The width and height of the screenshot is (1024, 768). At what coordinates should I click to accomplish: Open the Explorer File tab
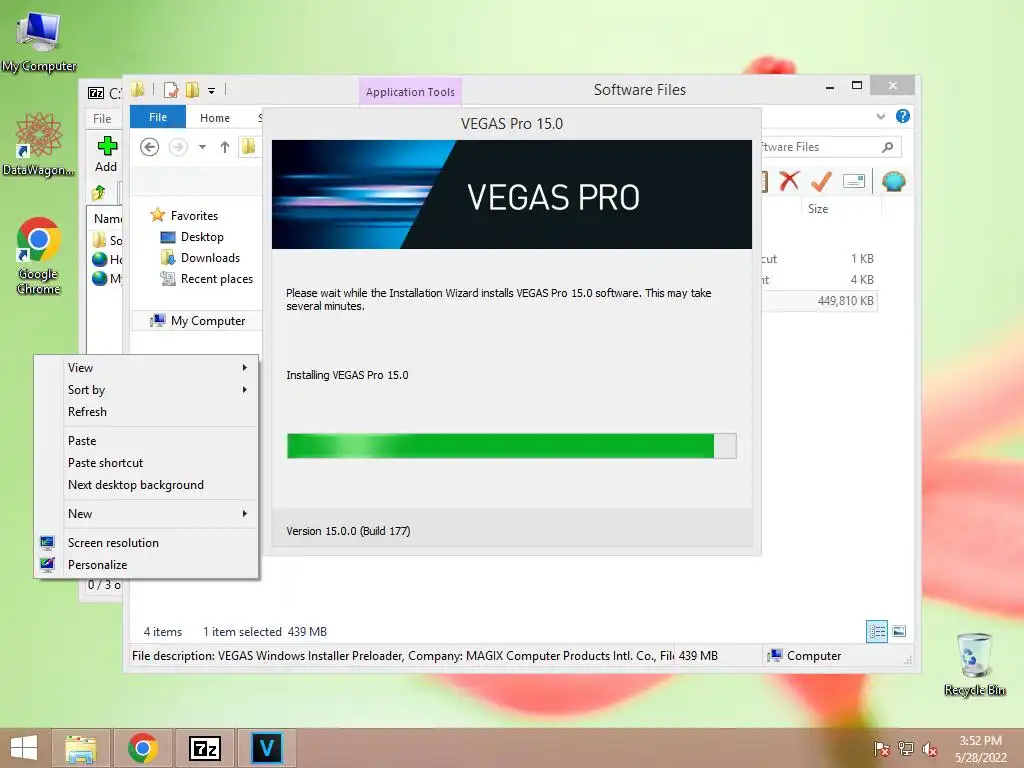point(158,117)
